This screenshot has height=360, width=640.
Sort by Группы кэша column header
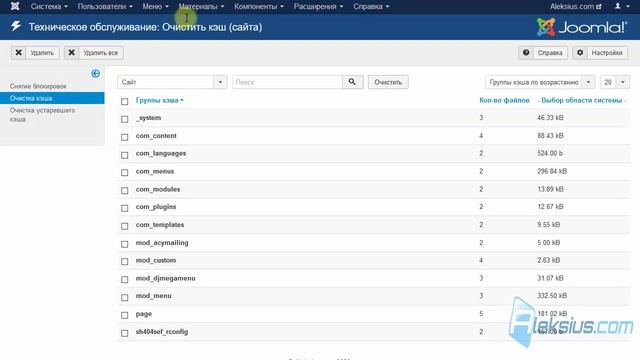(160, 100)
